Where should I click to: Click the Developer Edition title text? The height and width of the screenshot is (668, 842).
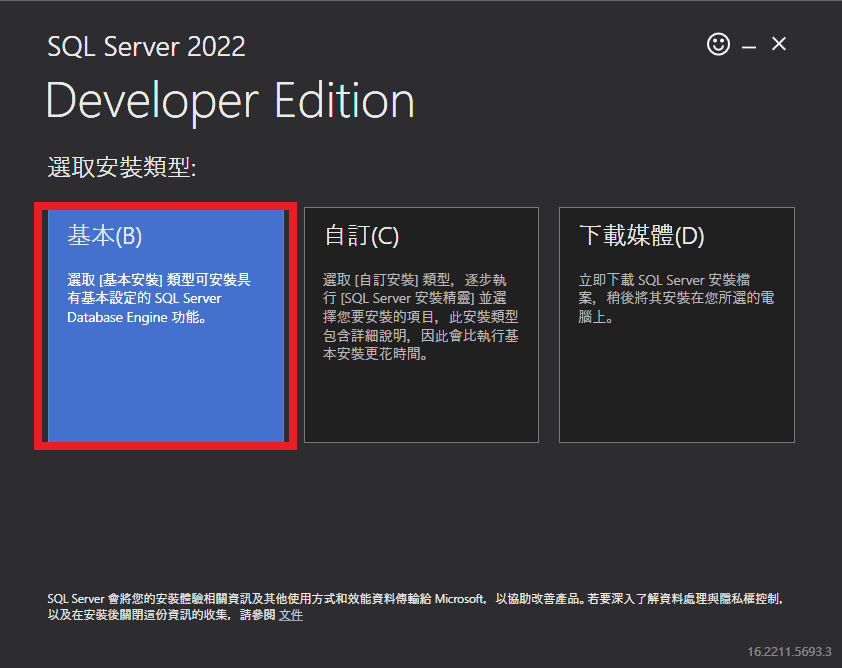[x=230, y=101]
